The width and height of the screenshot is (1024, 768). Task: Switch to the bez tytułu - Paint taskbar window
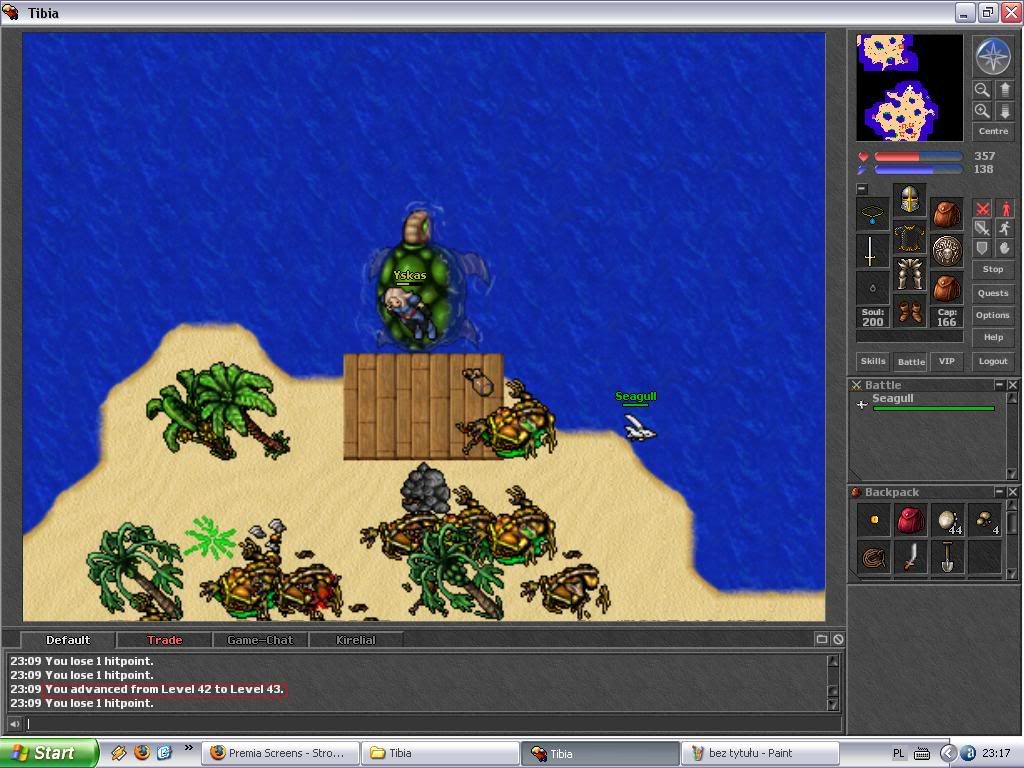coord(760,753)
